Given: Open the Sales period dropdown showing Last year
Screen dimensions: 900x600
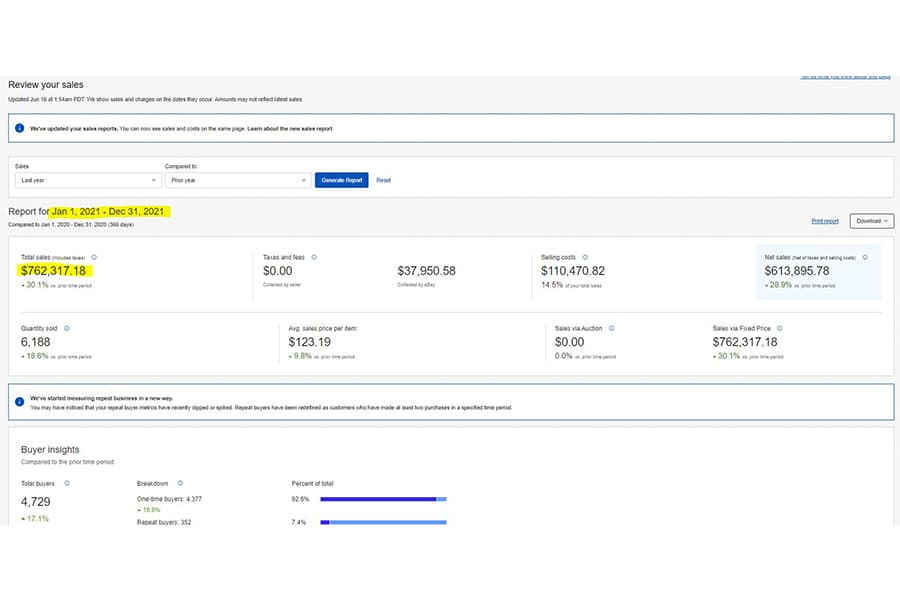Looking at the screenshot, I should (88, 180).
